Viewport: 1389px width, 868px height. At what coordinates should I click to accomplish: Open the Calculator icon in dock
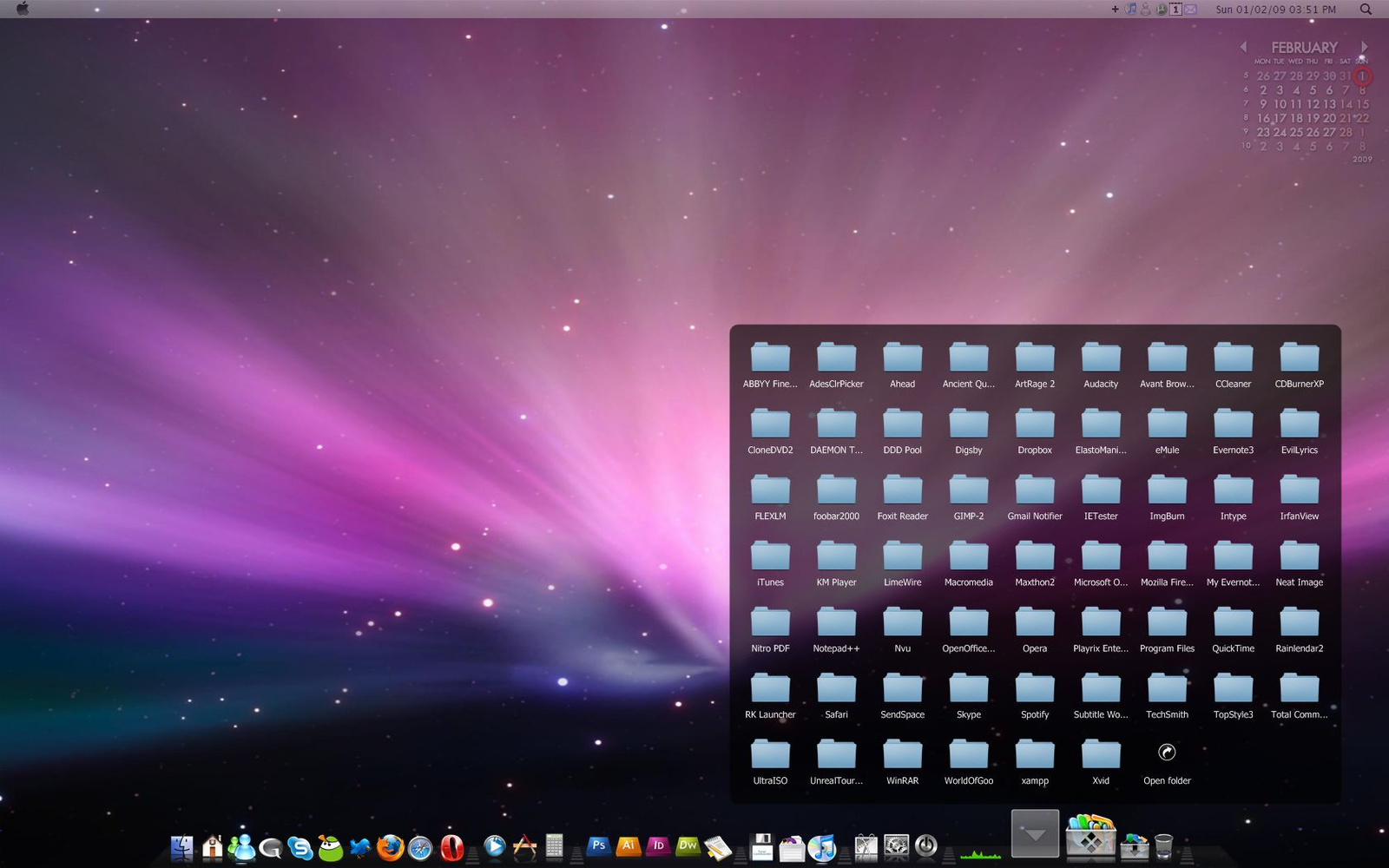tap(554, 846)
